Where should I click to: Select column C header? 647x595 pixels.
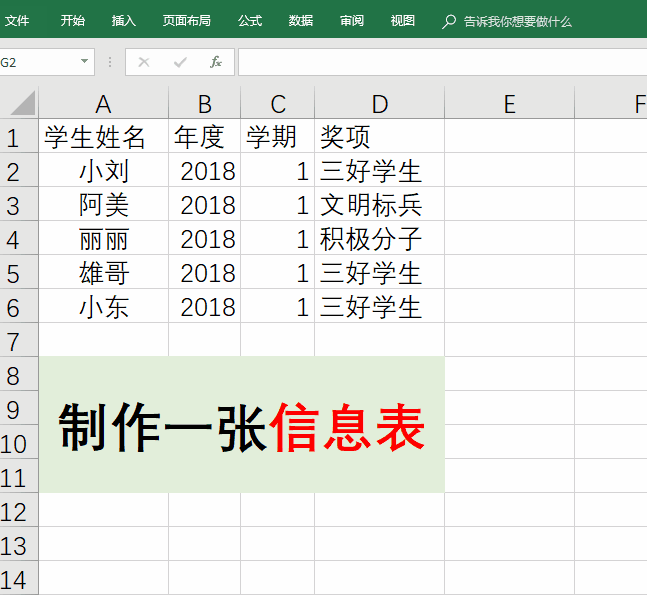(278, 103)
